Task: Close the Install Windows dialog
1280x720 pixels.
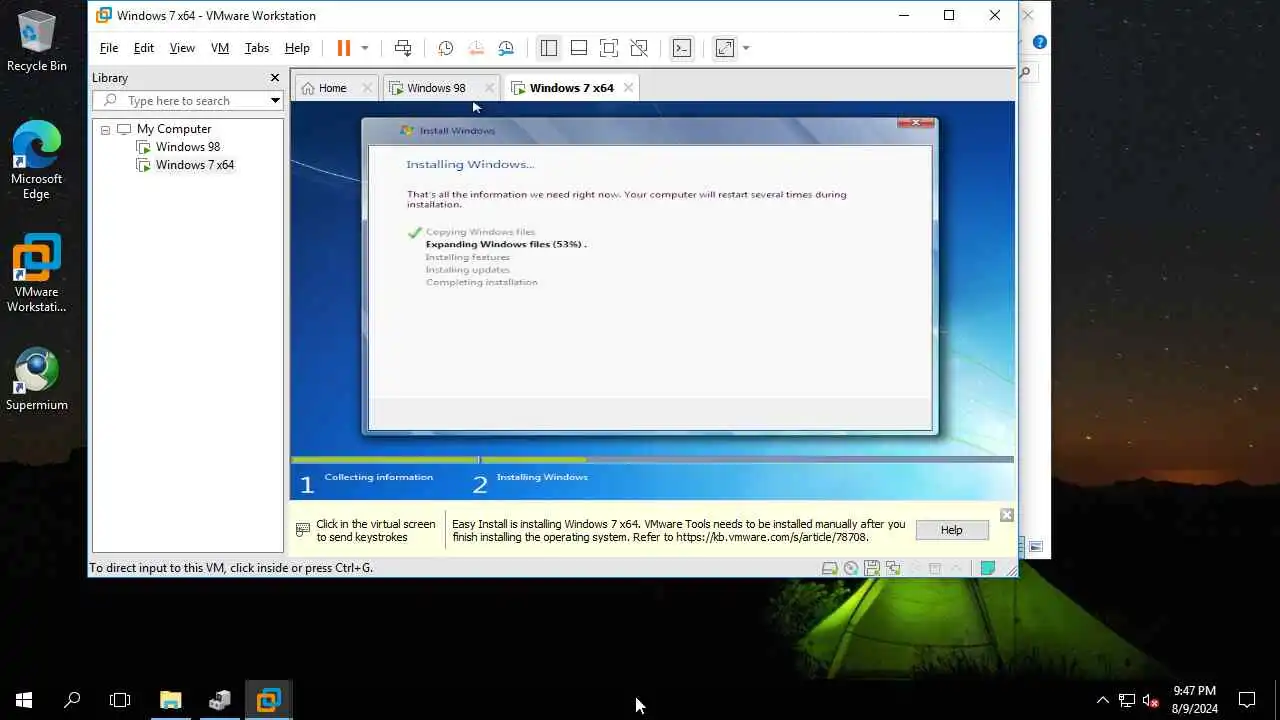Action: pyautogui.click(x=915, y=123)
